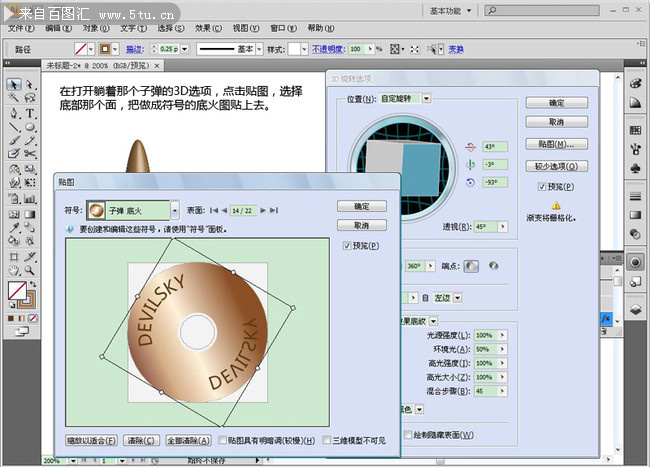Click the 透视 angle input field
This screenshot has width=650, height=467.
[x=483, y=226]
